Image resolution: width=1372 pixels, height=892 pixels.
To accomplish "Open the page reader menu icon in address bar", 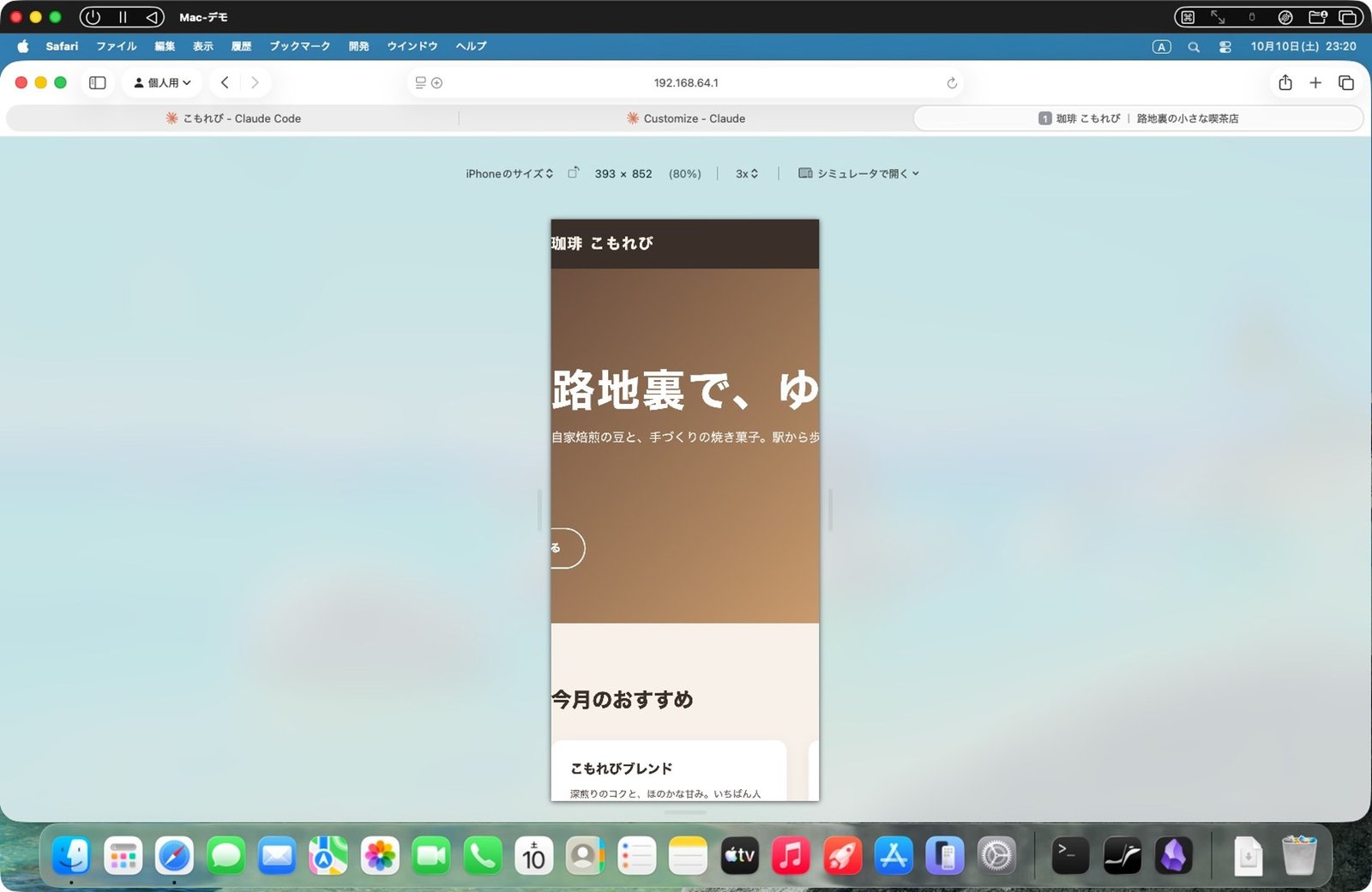I will [x=421, y=83].
